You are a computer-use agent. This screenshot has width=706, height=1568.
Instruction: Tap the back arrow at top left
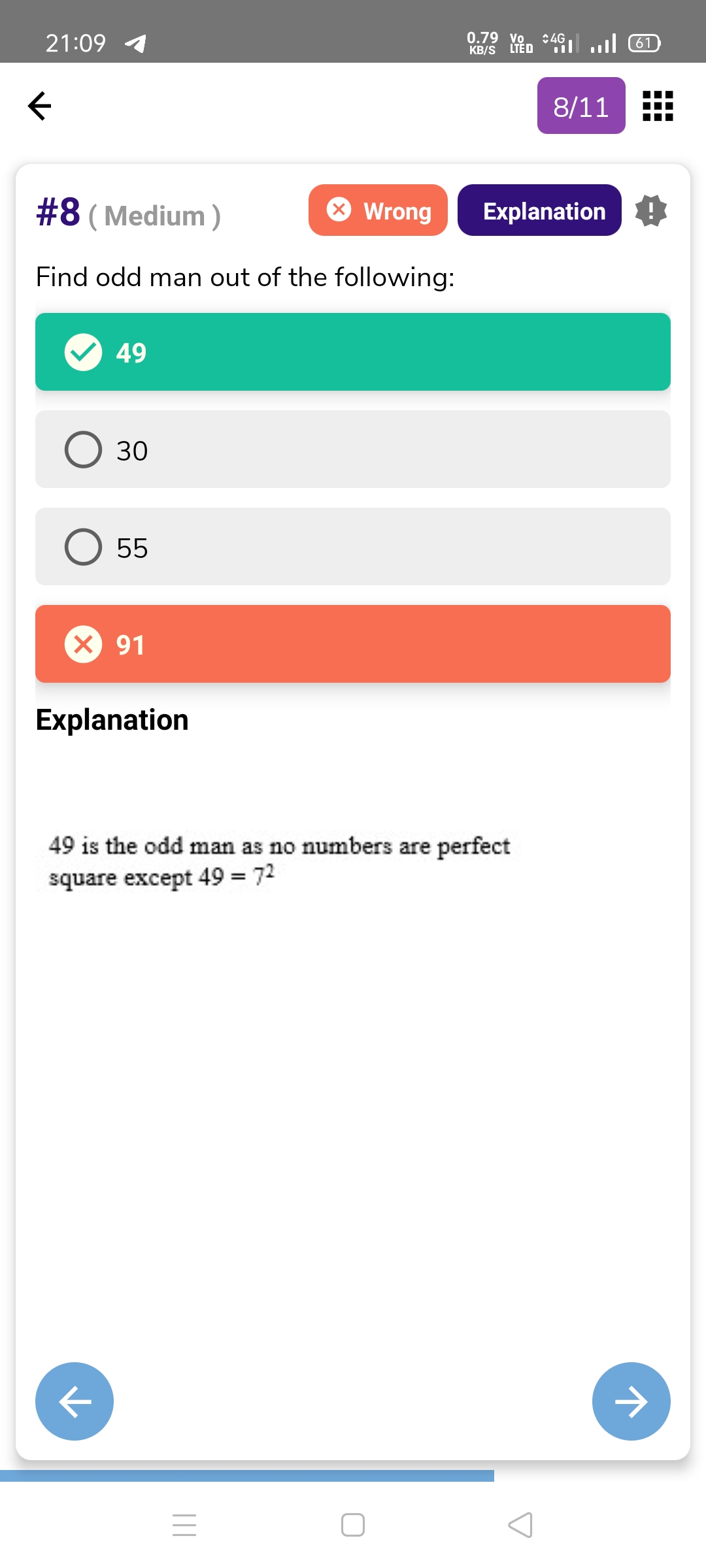(x=39, y=106)
